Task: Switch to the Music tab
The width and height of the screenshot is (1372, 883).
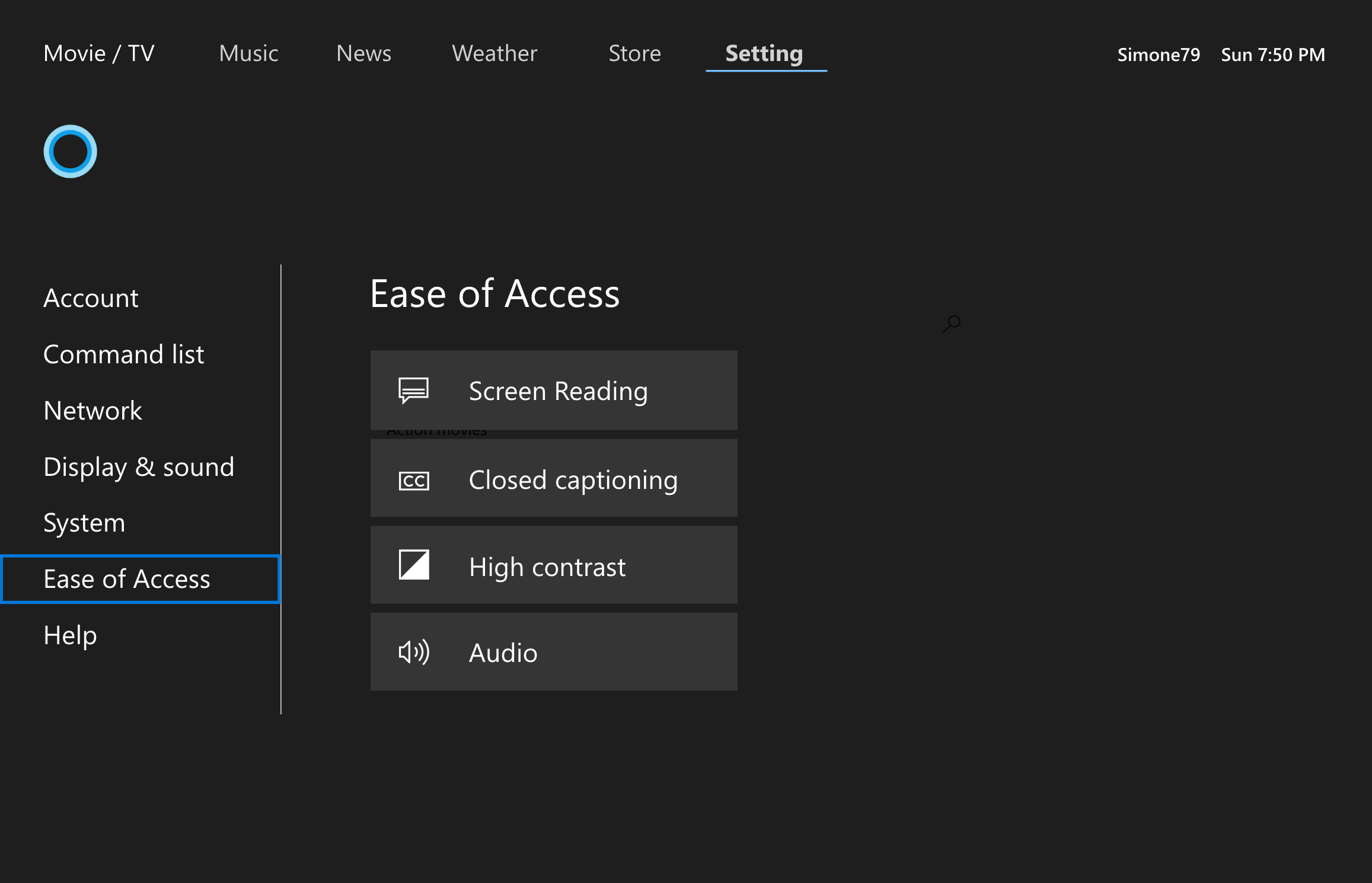Action: pyautogui.click(x=248, y=53)
